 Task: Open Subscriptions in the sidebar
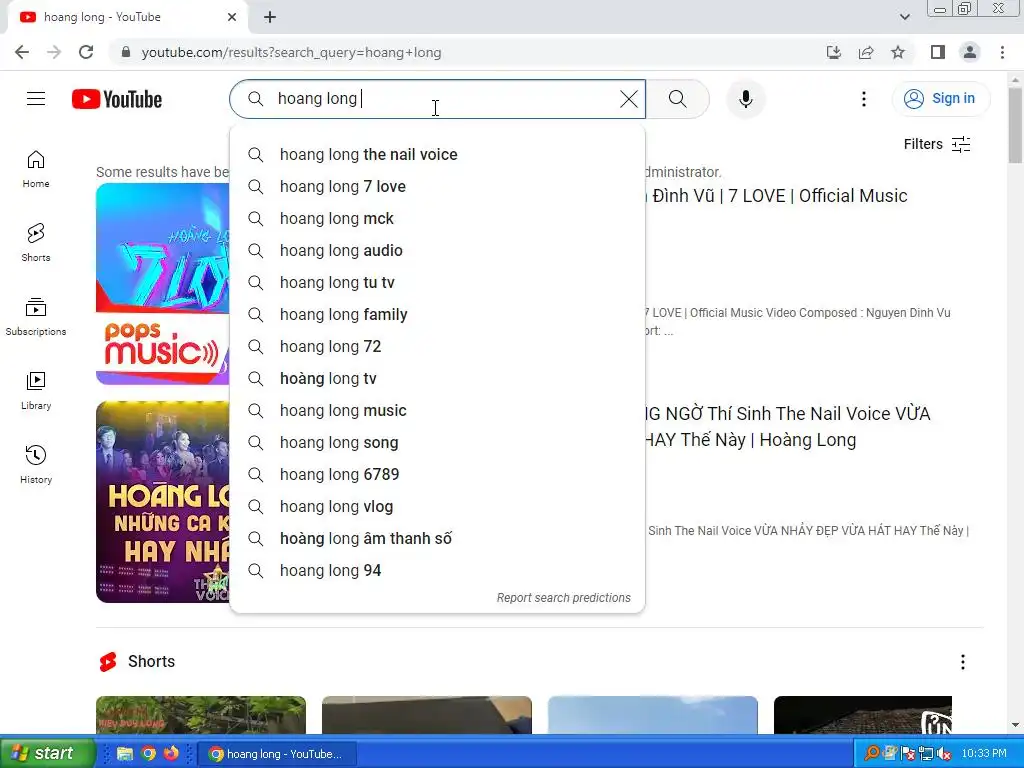coord(36,317)
